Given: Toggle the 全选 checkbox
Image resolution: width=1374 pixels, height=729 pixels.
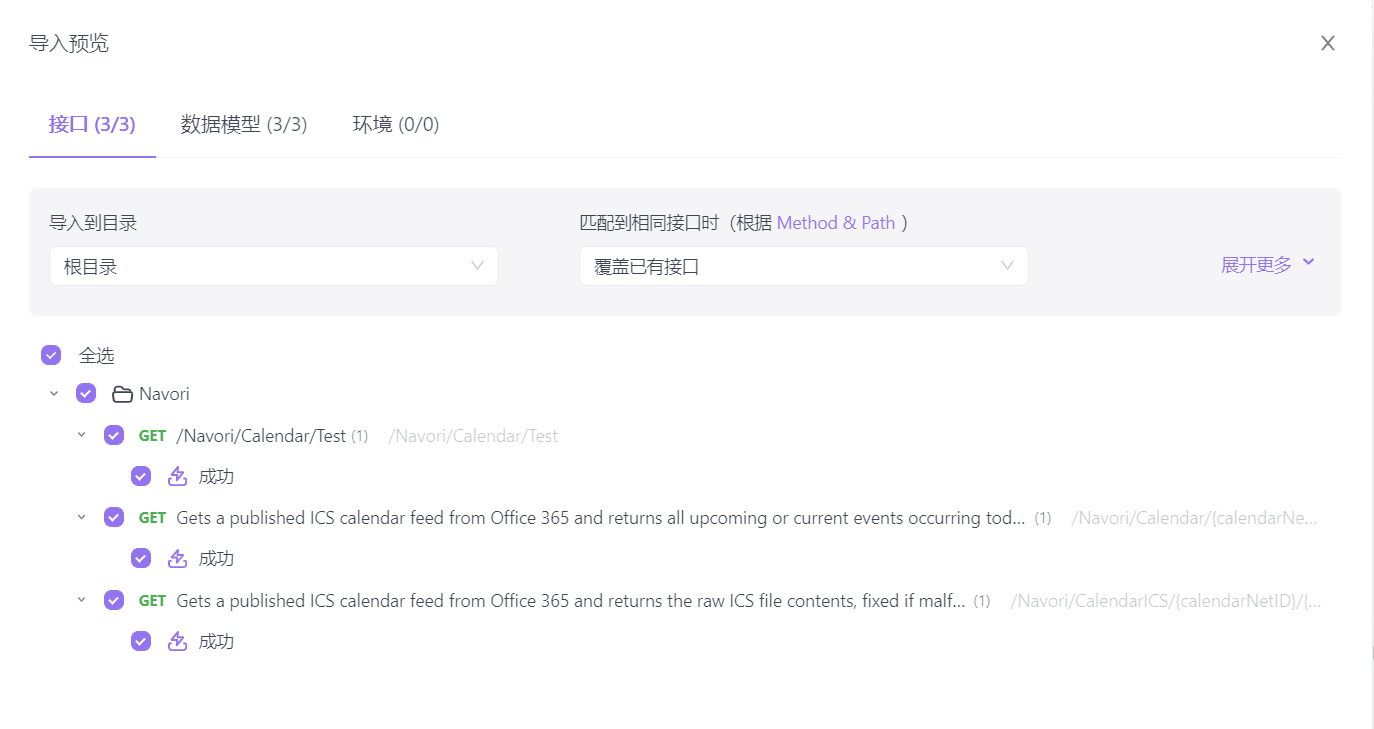Looking at the screenshot, I should 51,355.
